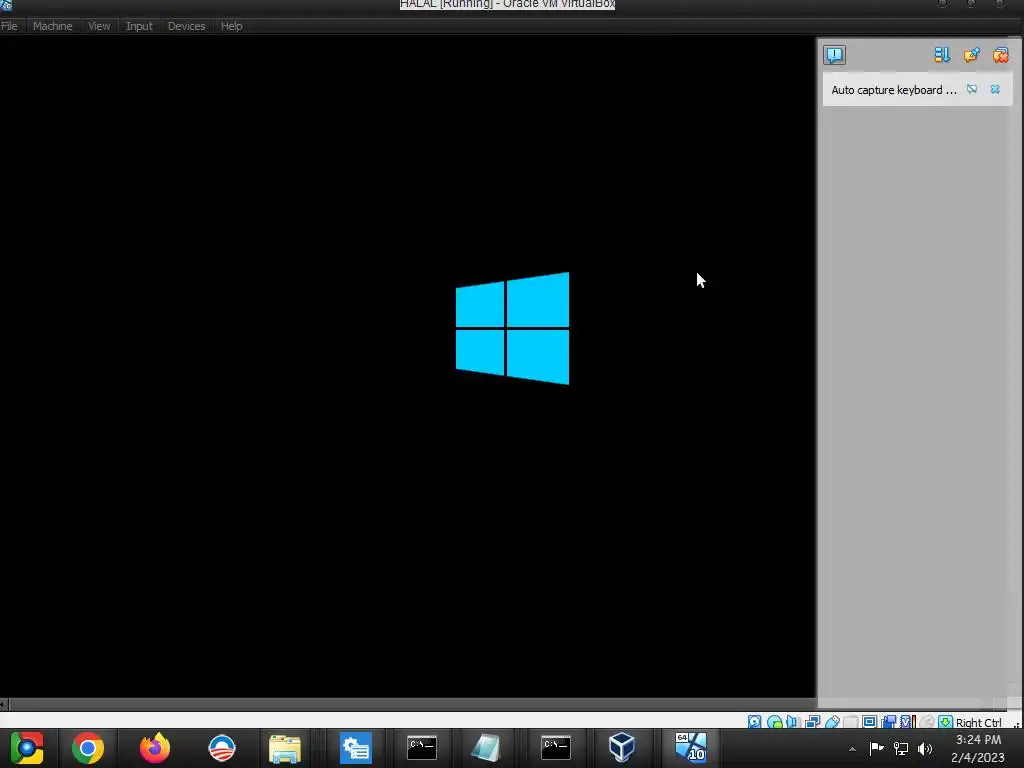This screenshot has height=768, width=1024.
Task: Click the greyed mouse integration status icon
Action: click(x=927, y=722)
